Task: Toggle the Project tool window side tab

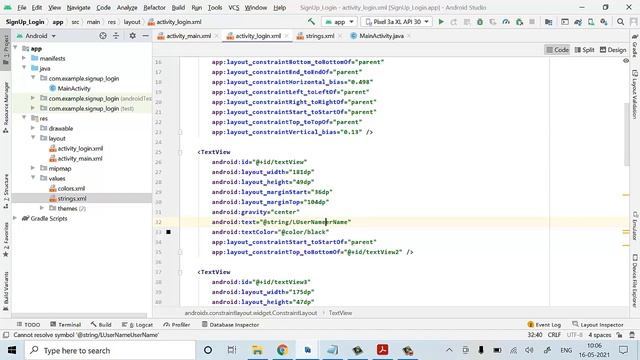Action: [x=6, y=49]
